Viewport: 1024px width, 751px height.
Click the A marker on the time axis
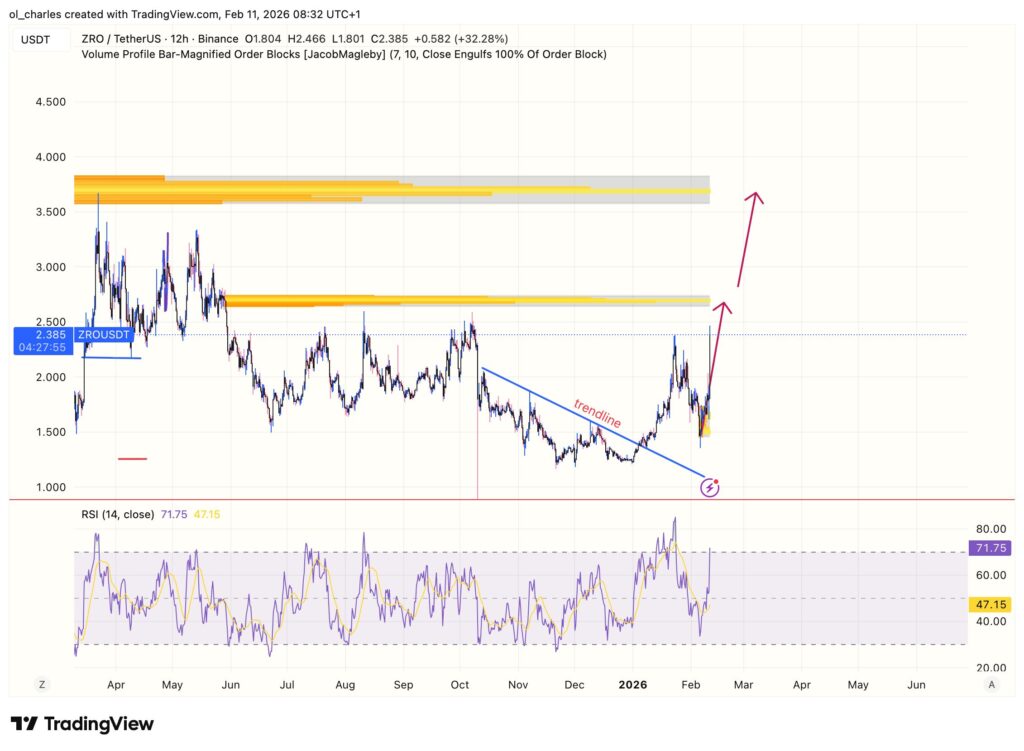click(991, 684)
